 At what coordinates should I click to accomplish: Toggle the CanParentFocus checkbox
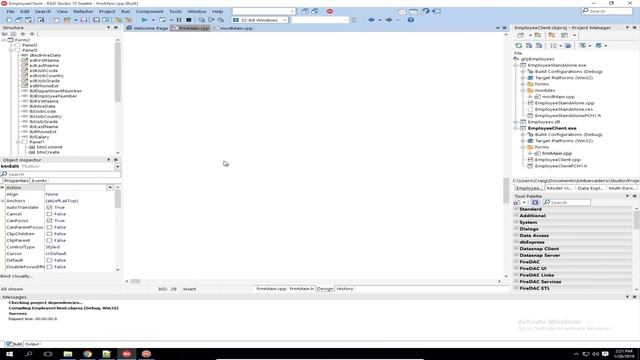click(x=49, y=227)
